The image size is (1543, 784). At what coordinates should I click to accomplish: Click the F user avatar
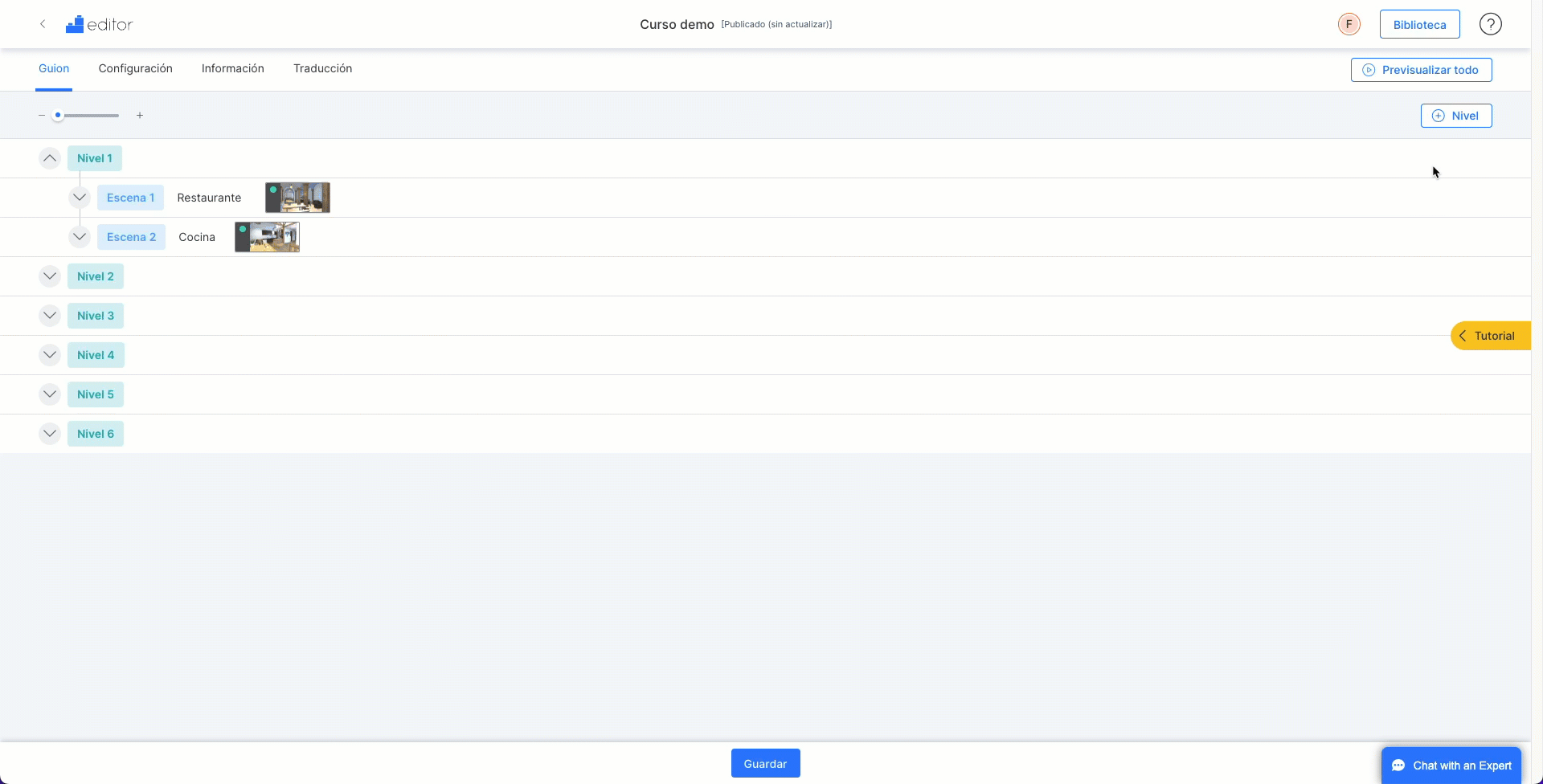click(1349, 24)
